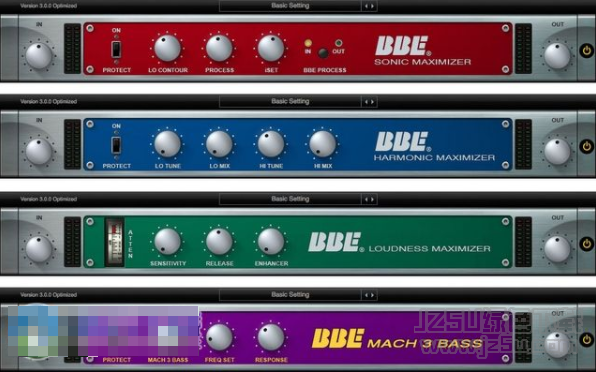Select next preset arrow on Sonic Maximizer

372,6
